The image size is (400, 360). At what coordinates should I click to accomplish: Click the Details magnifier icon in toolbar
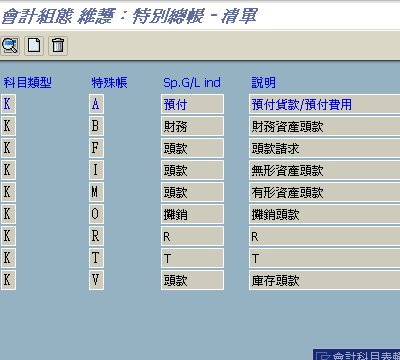point(9,45)
